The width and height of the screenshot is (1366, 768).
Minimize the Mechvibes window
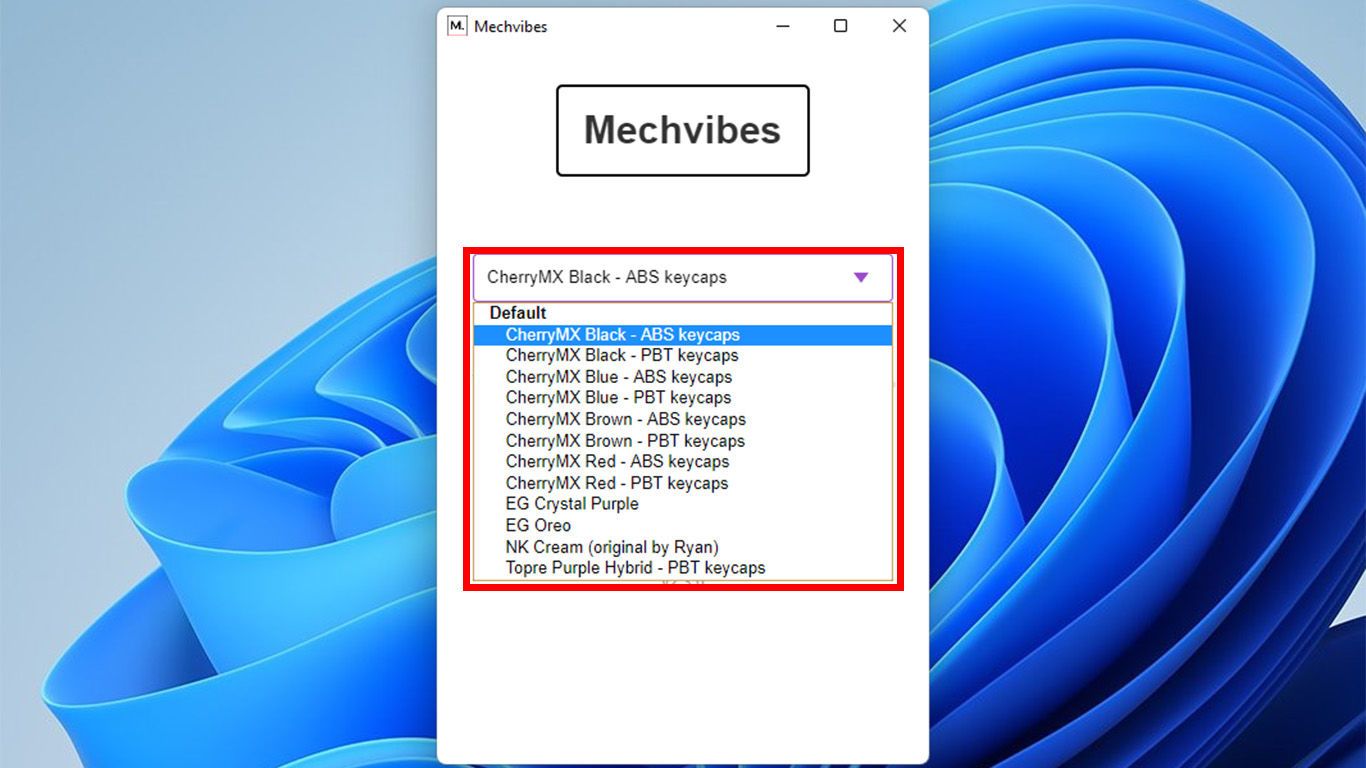click(x=785, y=26)
